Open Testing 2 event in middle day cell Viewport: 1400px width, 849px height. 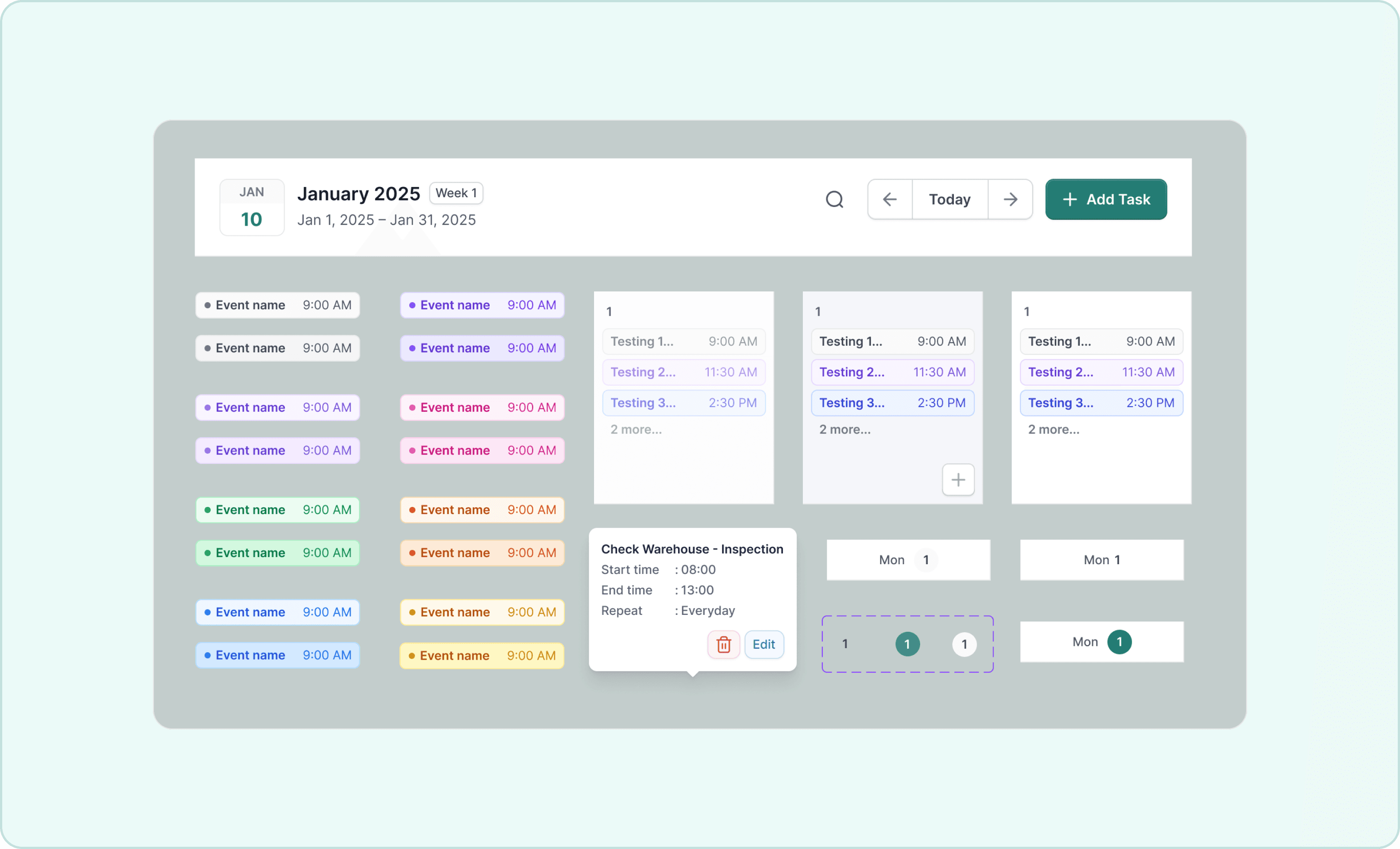tap(893, 372)
